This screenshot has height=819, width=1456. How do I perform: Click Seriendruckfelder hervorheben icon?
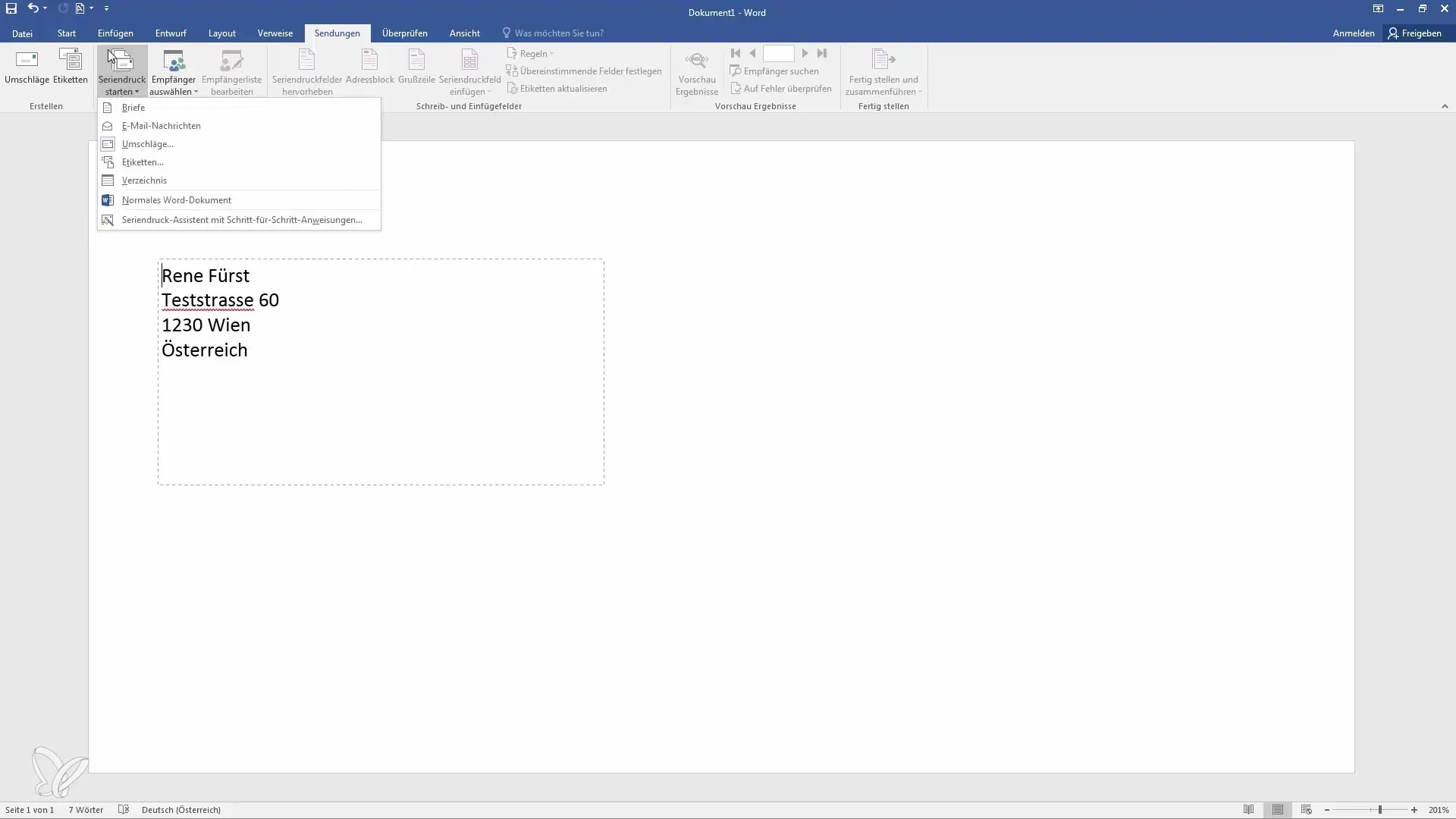[x=307, y=72]
